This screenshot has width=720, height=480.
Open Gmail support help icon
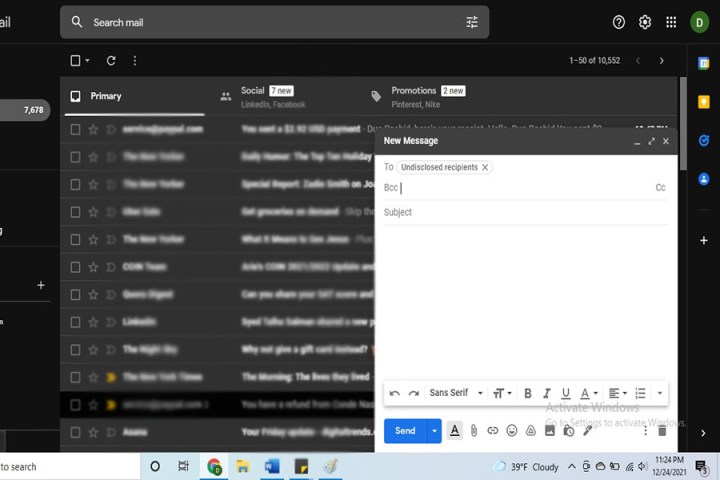point(619,22)
